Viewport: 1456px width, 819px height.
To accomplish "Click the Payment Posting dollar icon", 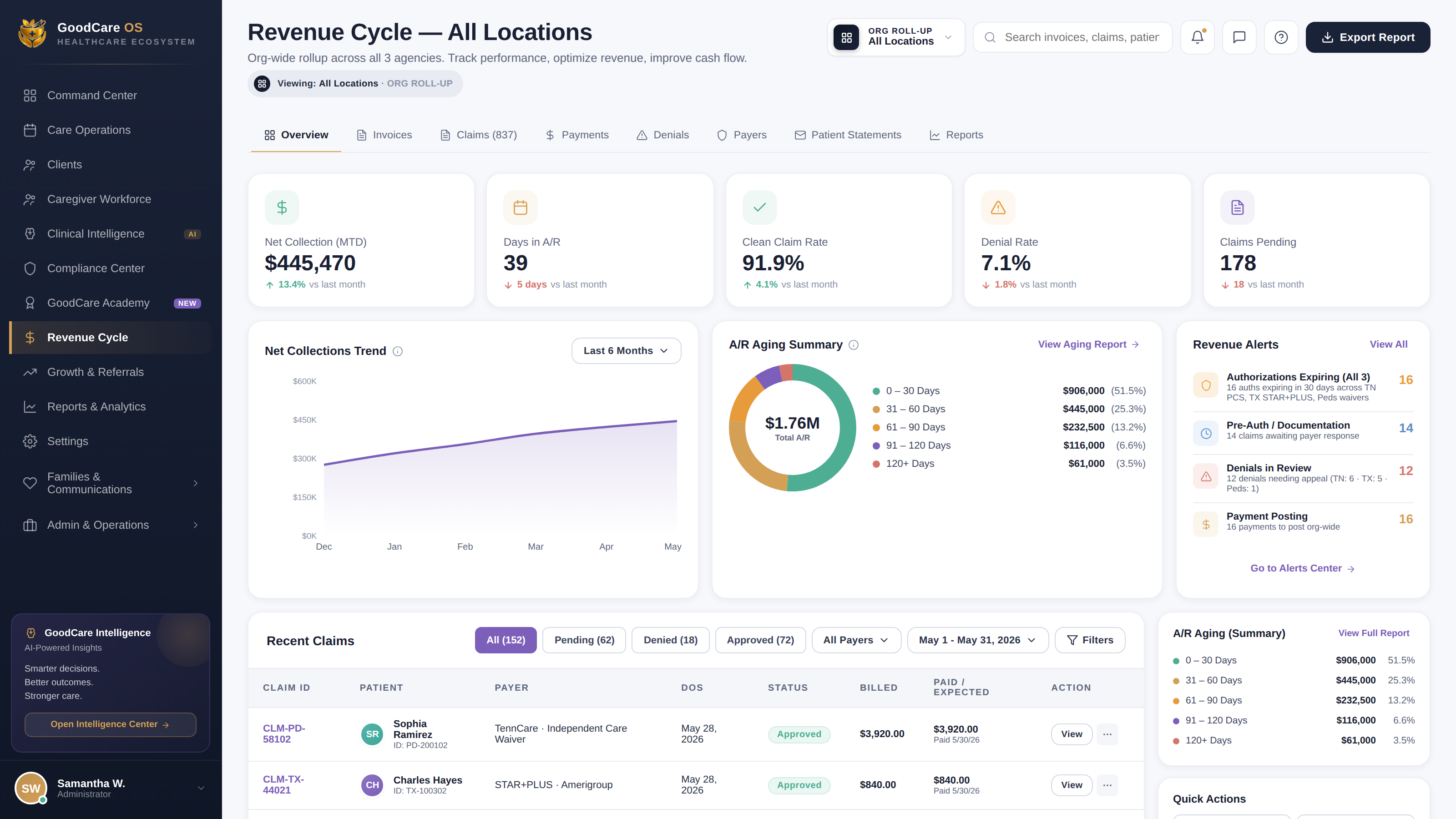I will 1206,524.
